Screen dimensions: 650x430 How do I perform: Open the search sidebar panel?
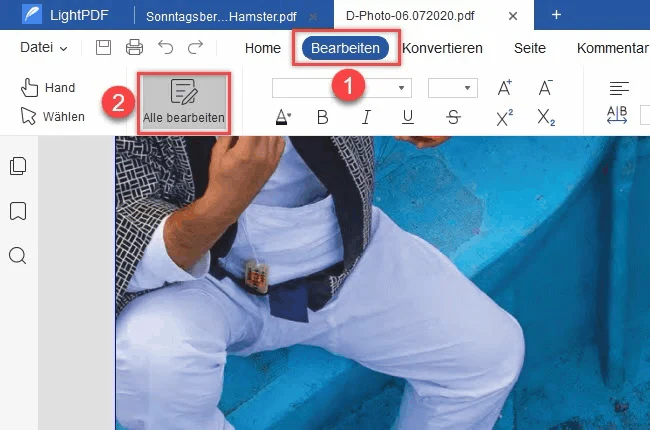[x=18, y=256]
